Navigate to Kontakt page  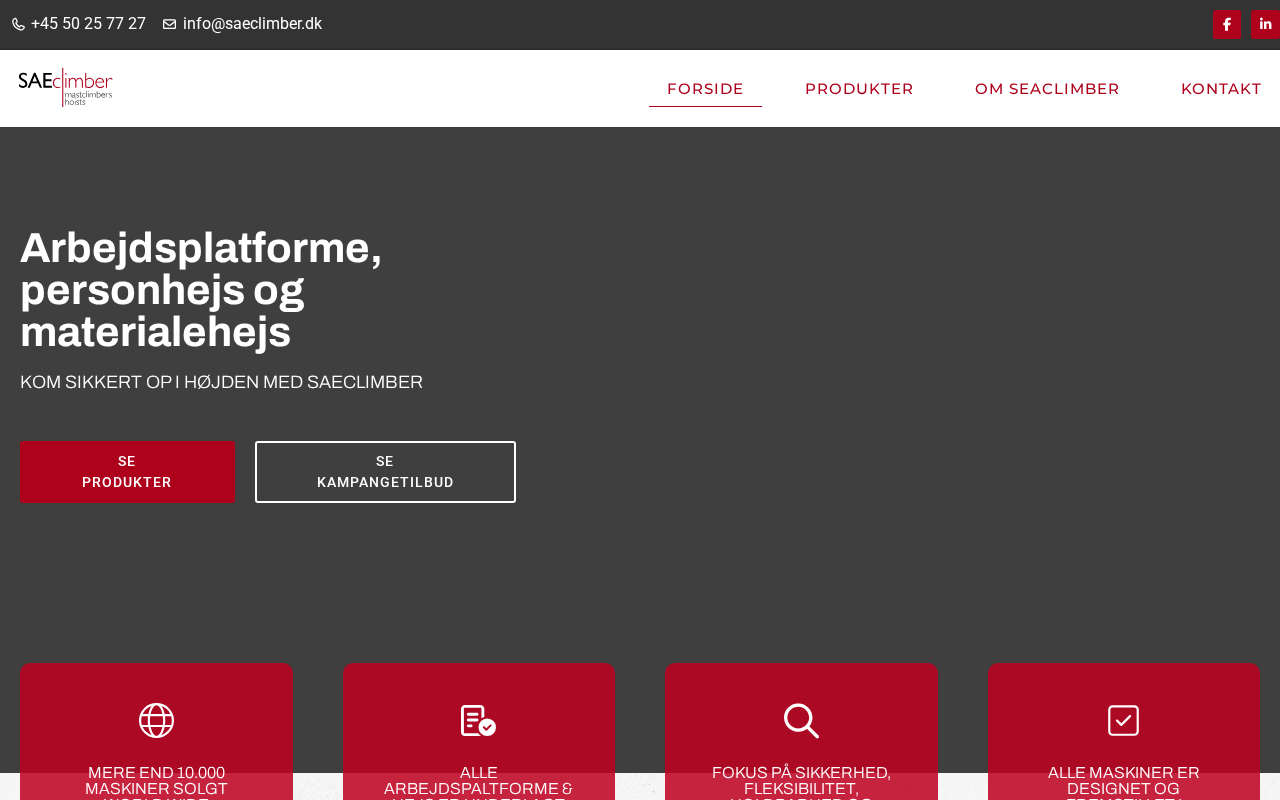[x=1221, y=89]
